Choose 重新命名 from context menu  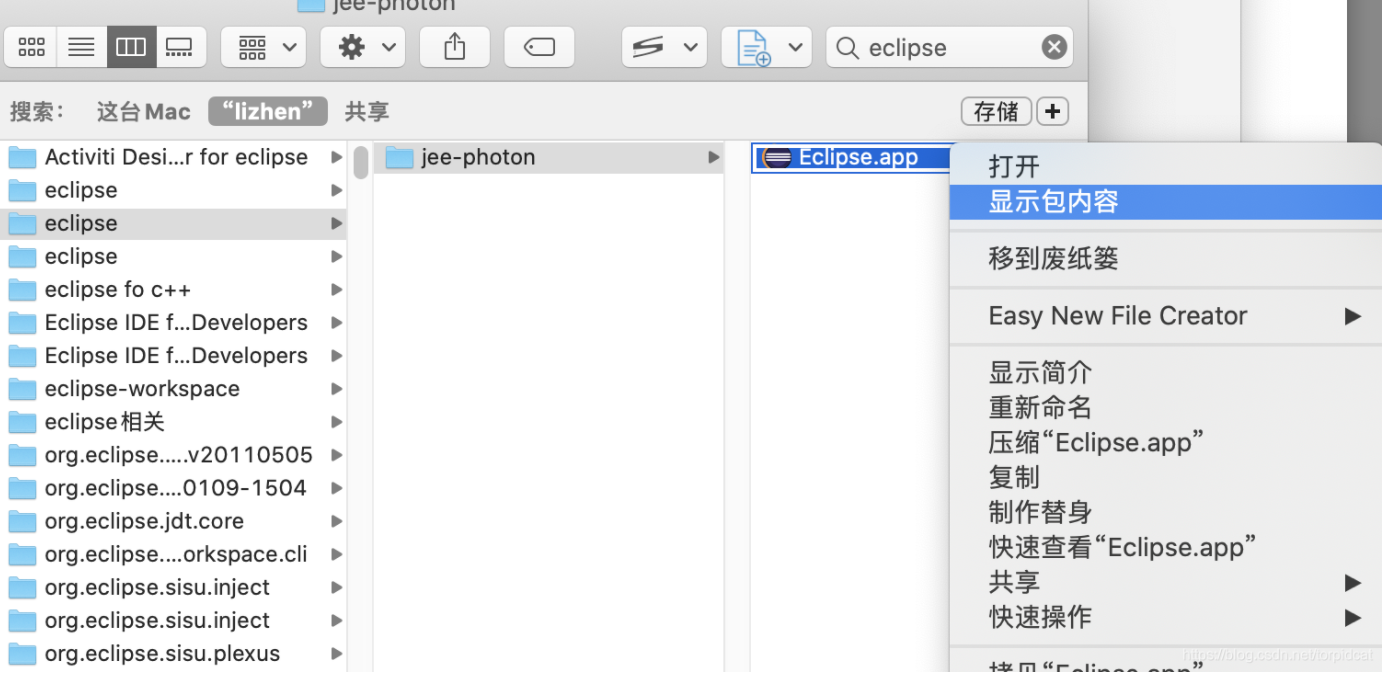click(x=1165, y=408)
